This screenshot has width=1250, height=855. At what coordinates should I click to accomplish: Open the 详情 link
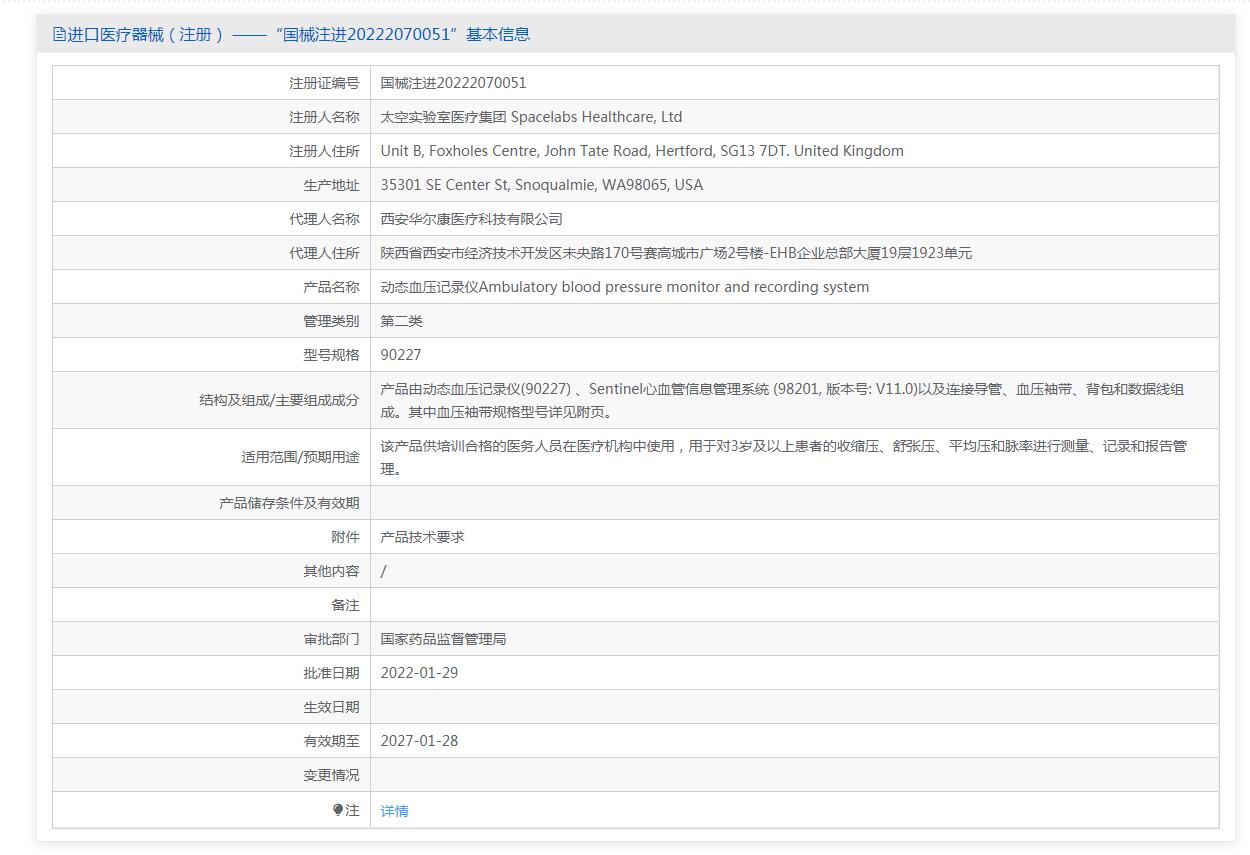click(x=394, y=811)
